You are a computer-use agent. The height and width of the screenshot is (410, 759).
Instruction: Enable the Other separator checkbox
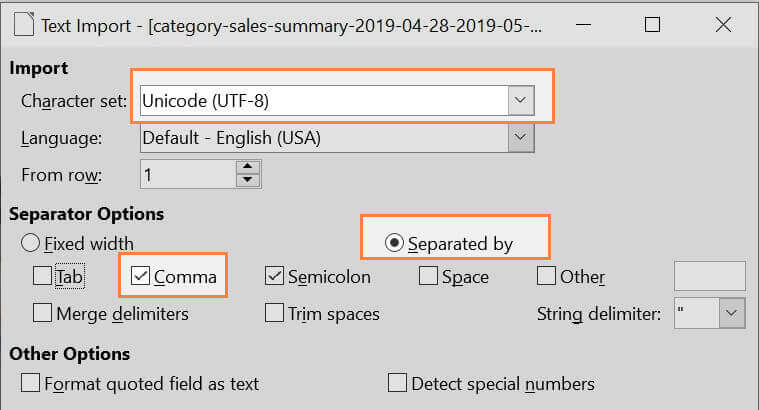click(547, 276)
